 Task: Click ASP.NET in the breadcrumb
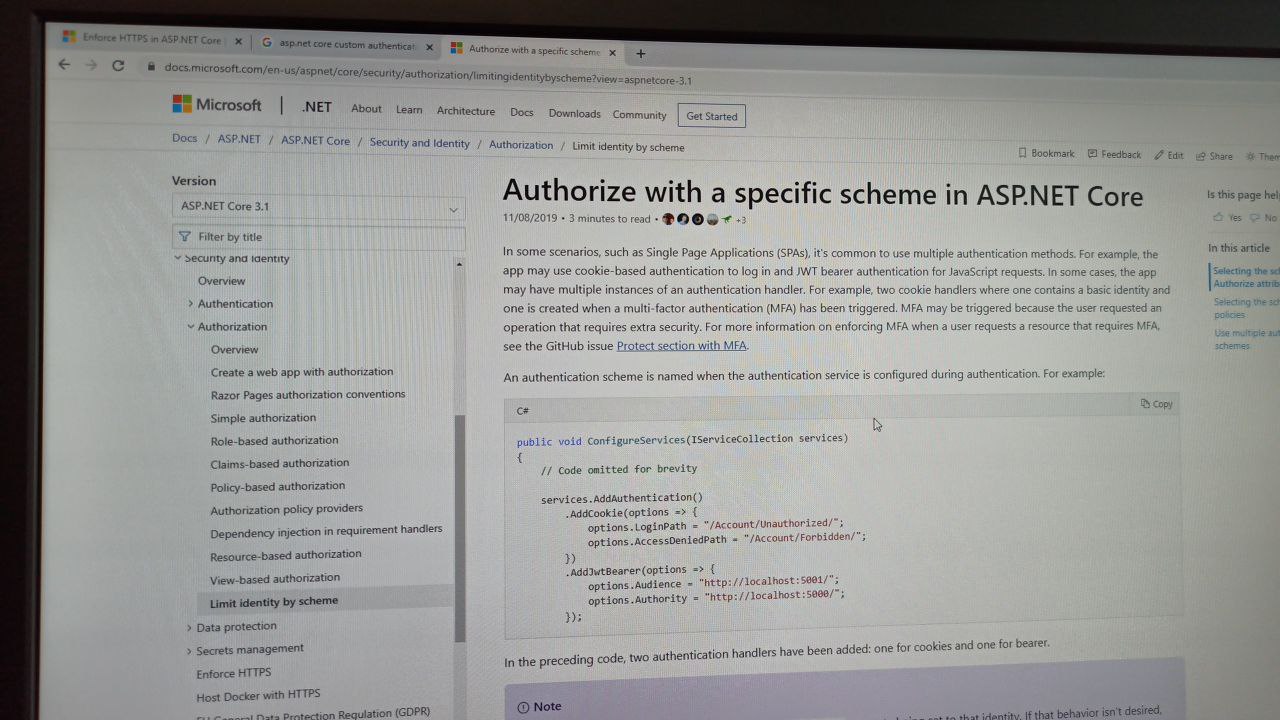[x=239, y=139]
